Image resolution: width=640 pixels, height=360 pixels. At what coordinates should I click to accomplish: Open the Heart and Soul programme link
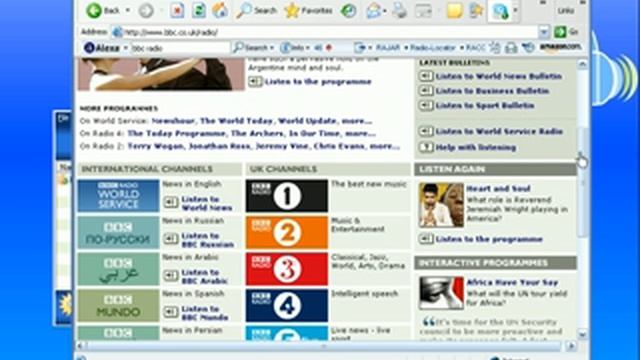click(x=498, y=189)
